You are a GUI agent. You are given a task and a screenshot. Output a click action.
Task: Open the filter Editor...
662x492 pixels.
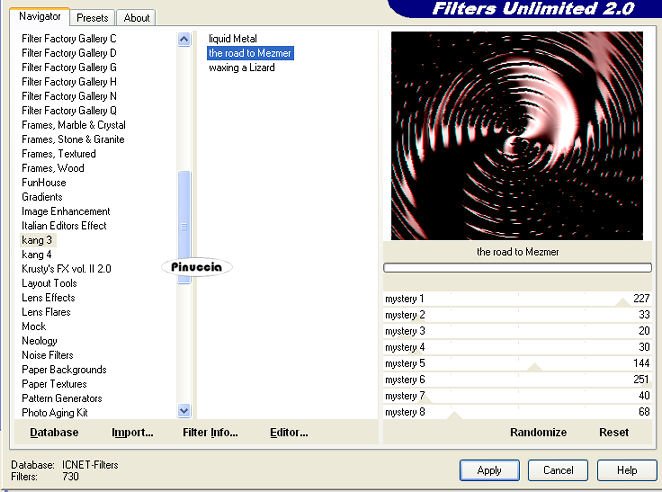click(x=289, y=432)
